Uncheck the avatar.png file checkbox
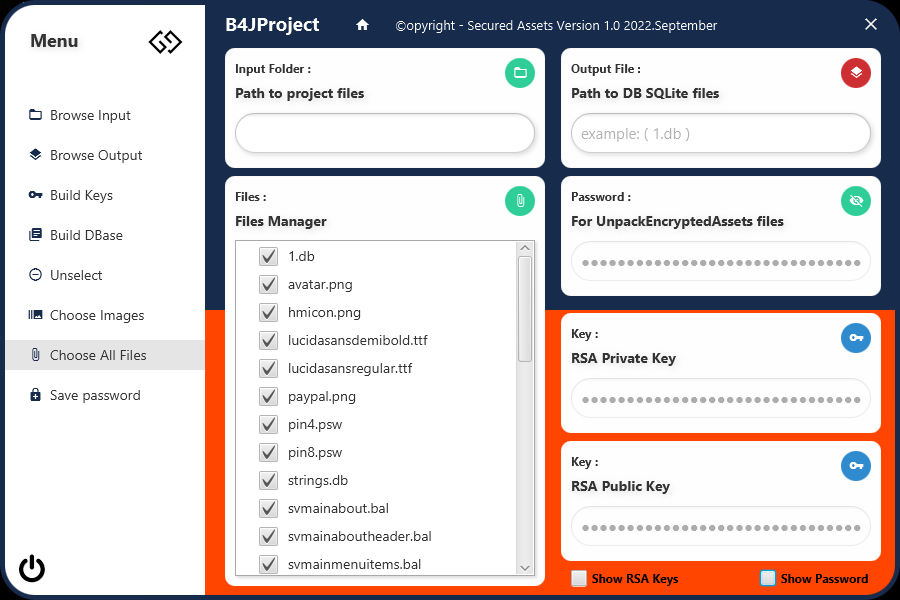The image size is (900, 600). [268, 284]
